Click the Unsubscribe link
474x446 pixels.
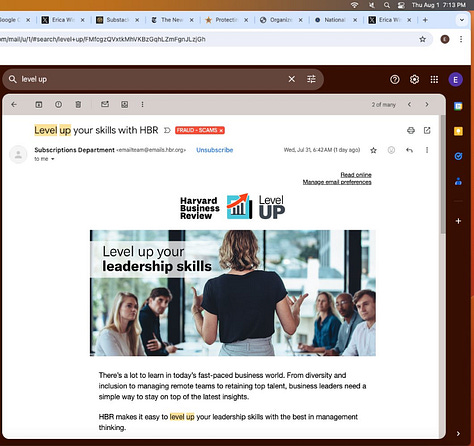pyautogui.click(x=214, y=150)
